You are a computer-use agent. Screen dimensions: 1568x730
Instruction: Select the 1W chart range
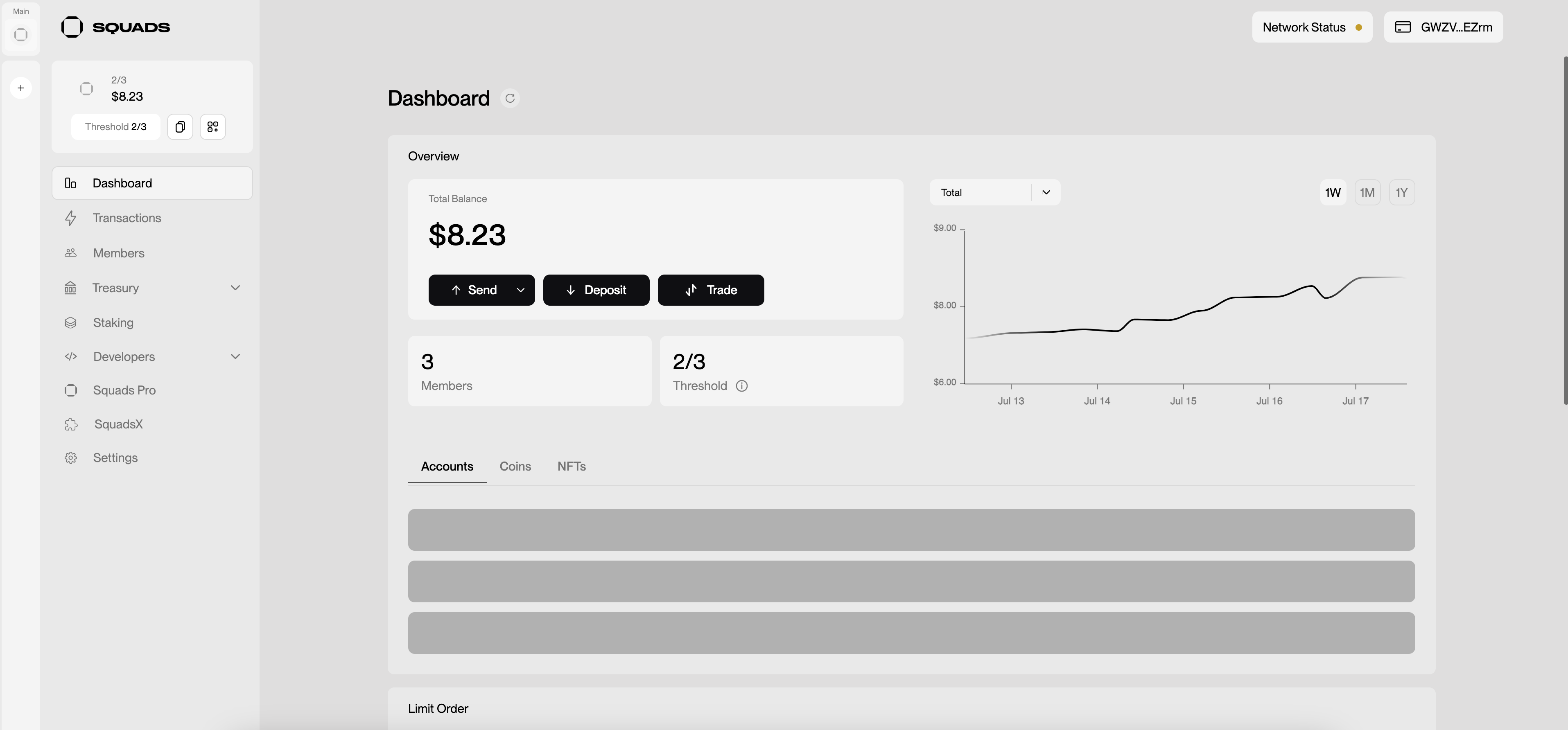click(1333, 192)
